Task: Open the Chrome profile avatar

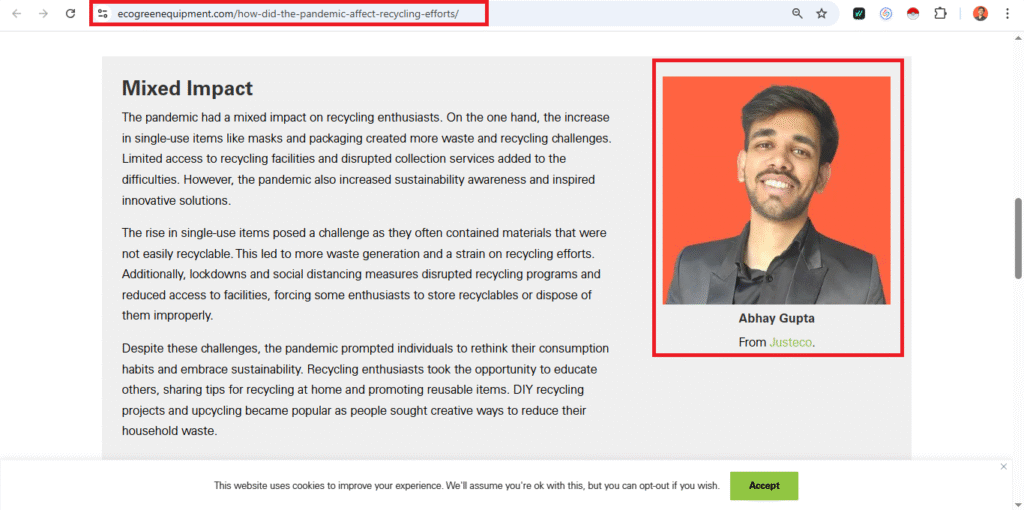Action: coord(980,13)
